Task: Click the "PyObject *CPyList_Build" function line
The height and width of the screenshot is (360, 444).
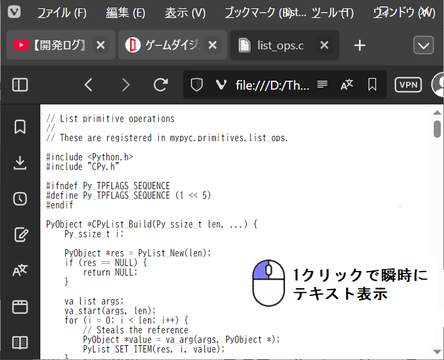Action: click(152, 224)
